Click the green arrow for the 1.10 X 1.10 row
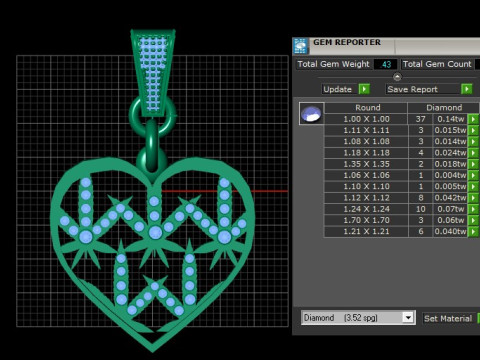Image resolution: width=480 pixels, height=360 pixels. [473, 187]
